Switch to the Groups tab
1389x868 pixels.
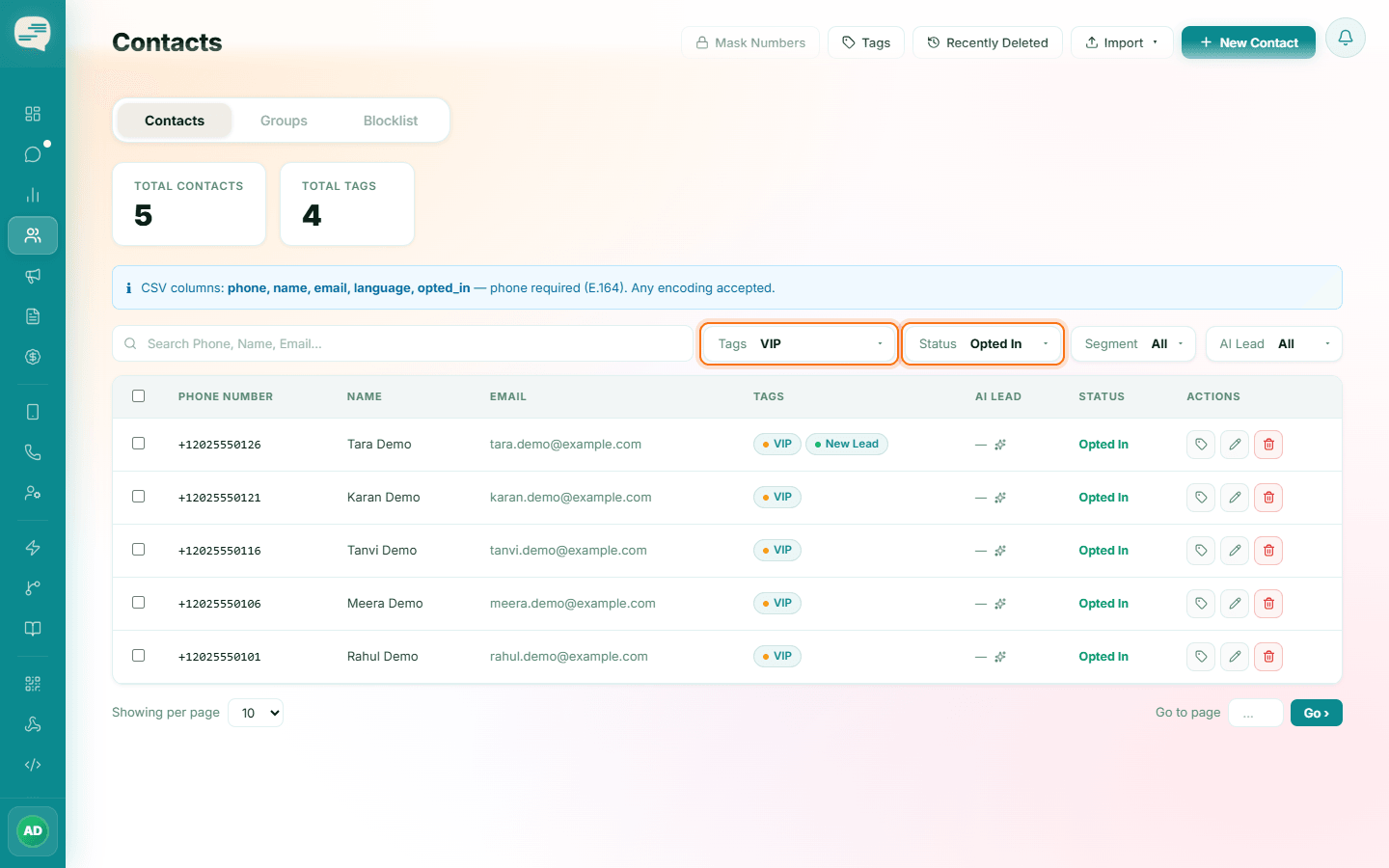284,121
